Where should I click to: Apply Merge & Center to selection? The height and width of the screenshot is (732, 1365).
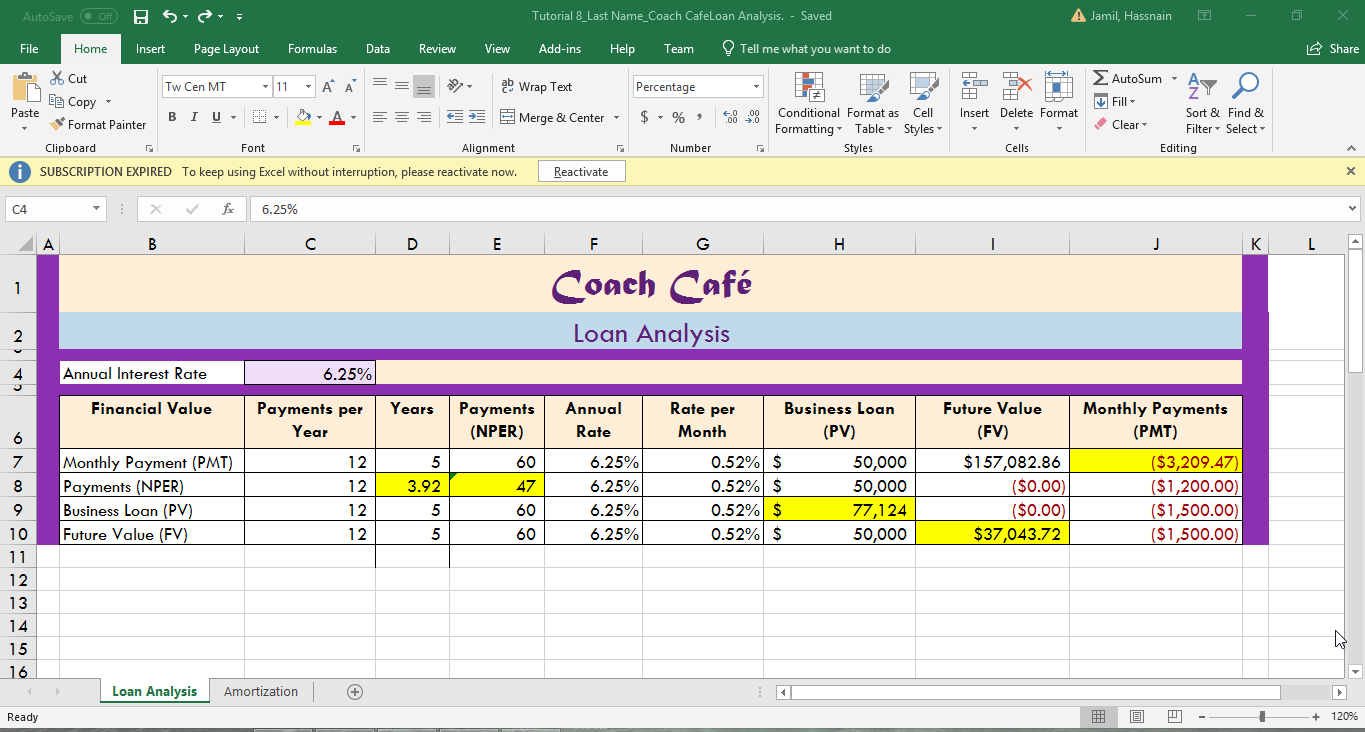click(x=552, y=117)
